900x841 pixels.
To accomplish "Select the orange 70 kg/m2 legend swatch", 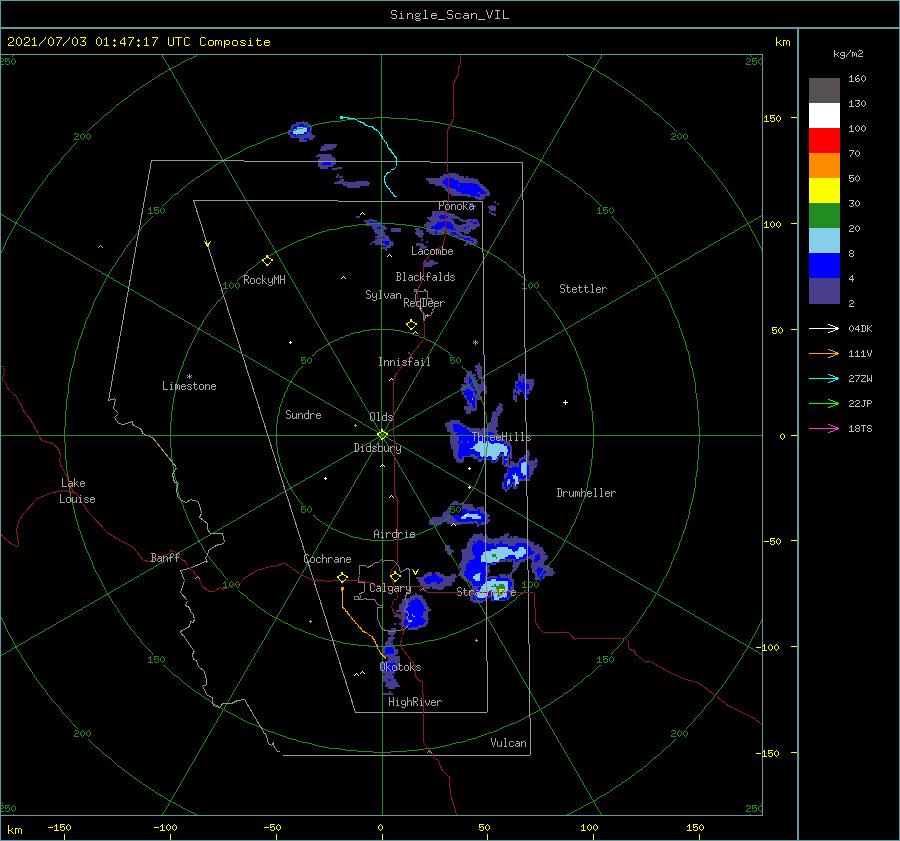I will point(824,165).
